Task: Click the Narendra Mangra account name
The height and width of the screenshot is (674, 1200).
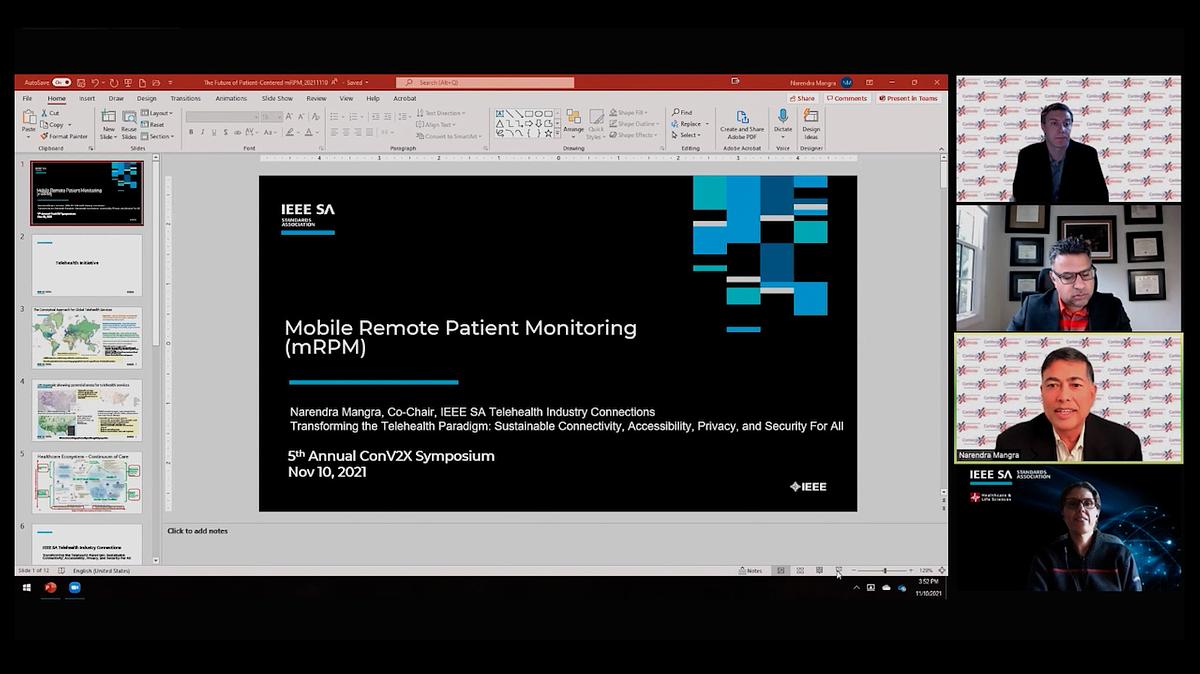Action: pos(811,83)
